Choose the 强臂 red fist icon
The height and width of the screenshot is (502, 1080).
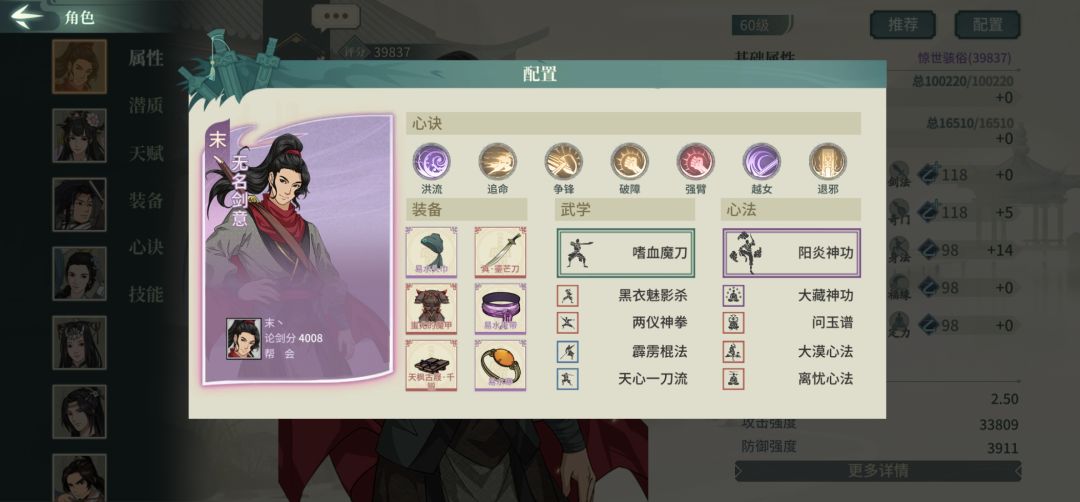[696, 162]
